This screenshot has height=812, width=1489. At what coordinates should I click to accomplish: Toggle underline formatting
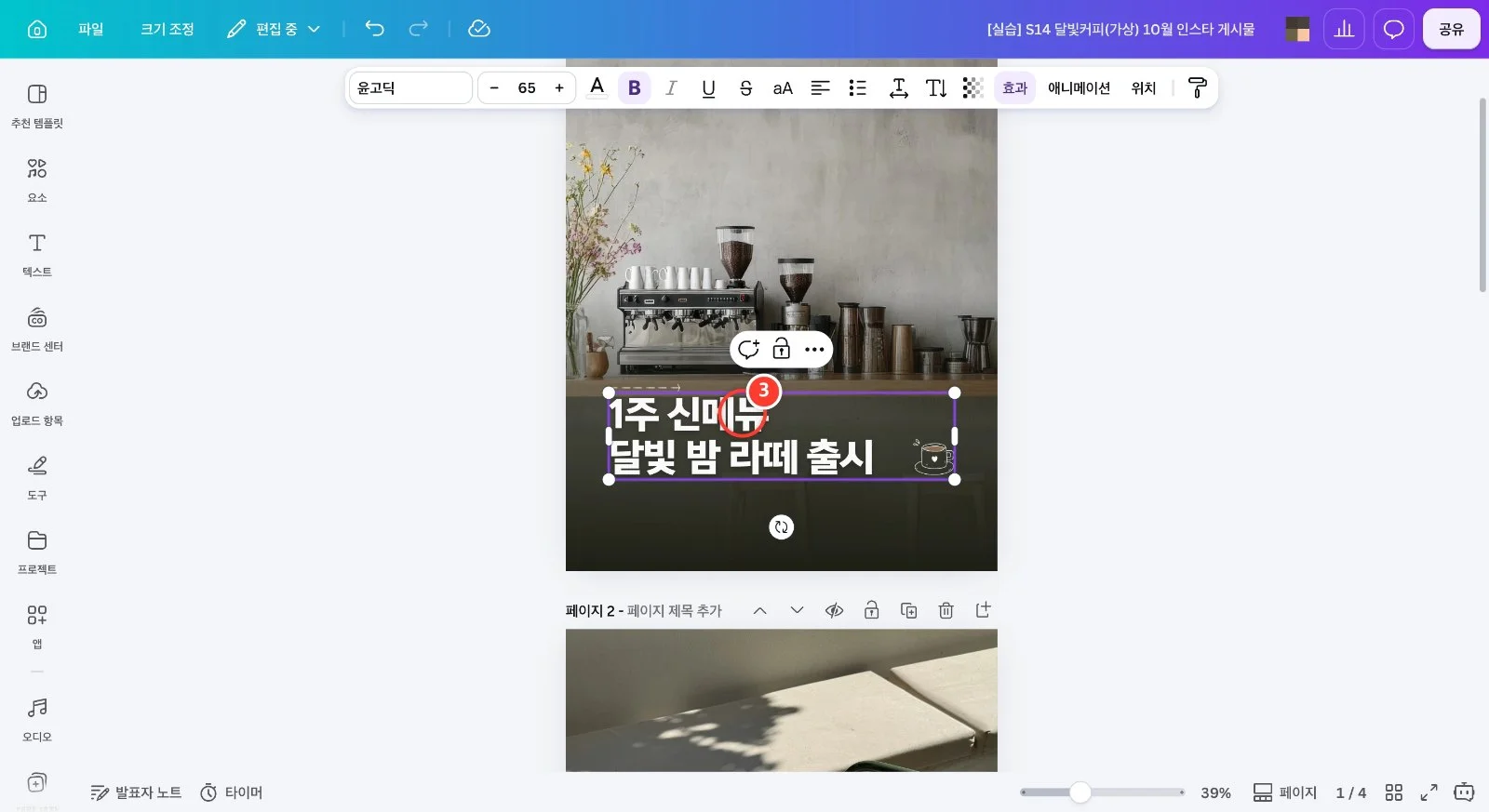coord(708,87)
